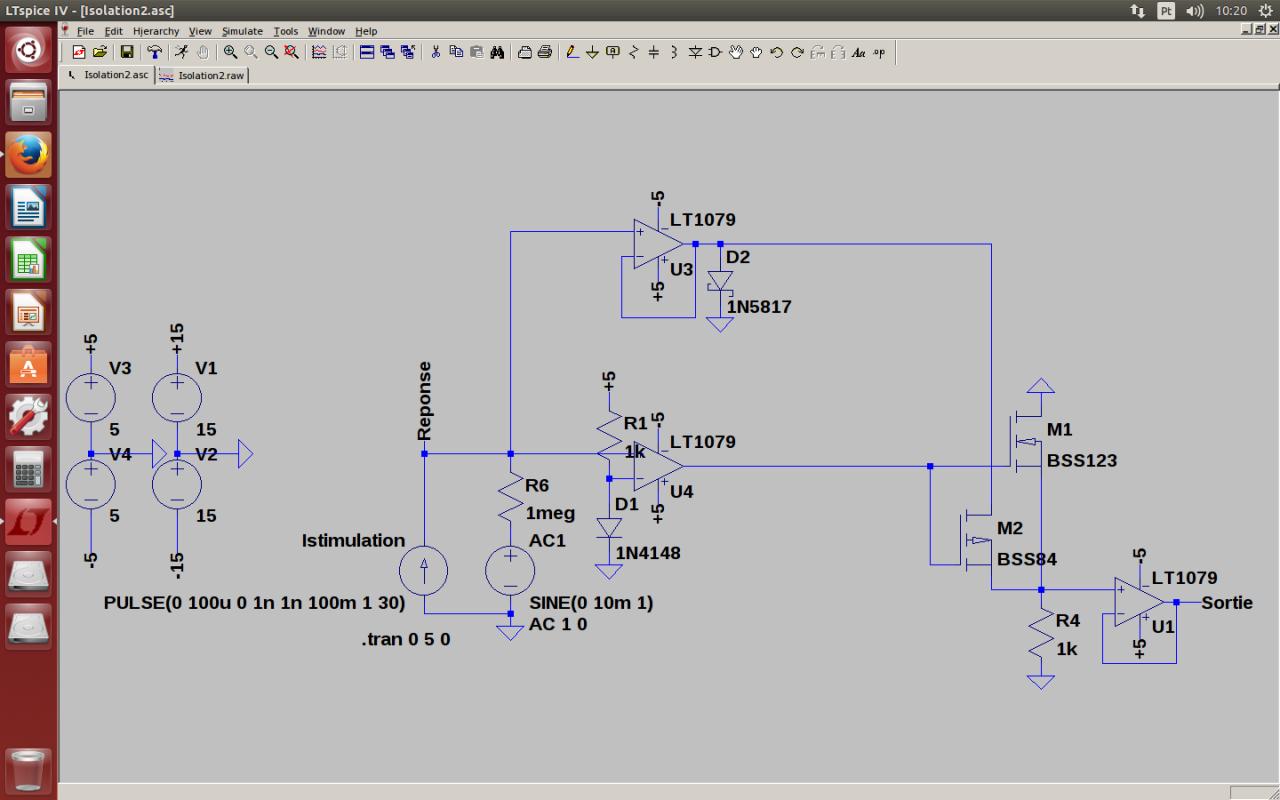The image size is (1280, 800).
Task: Click the Reponse net label
Action: point(424,401)
